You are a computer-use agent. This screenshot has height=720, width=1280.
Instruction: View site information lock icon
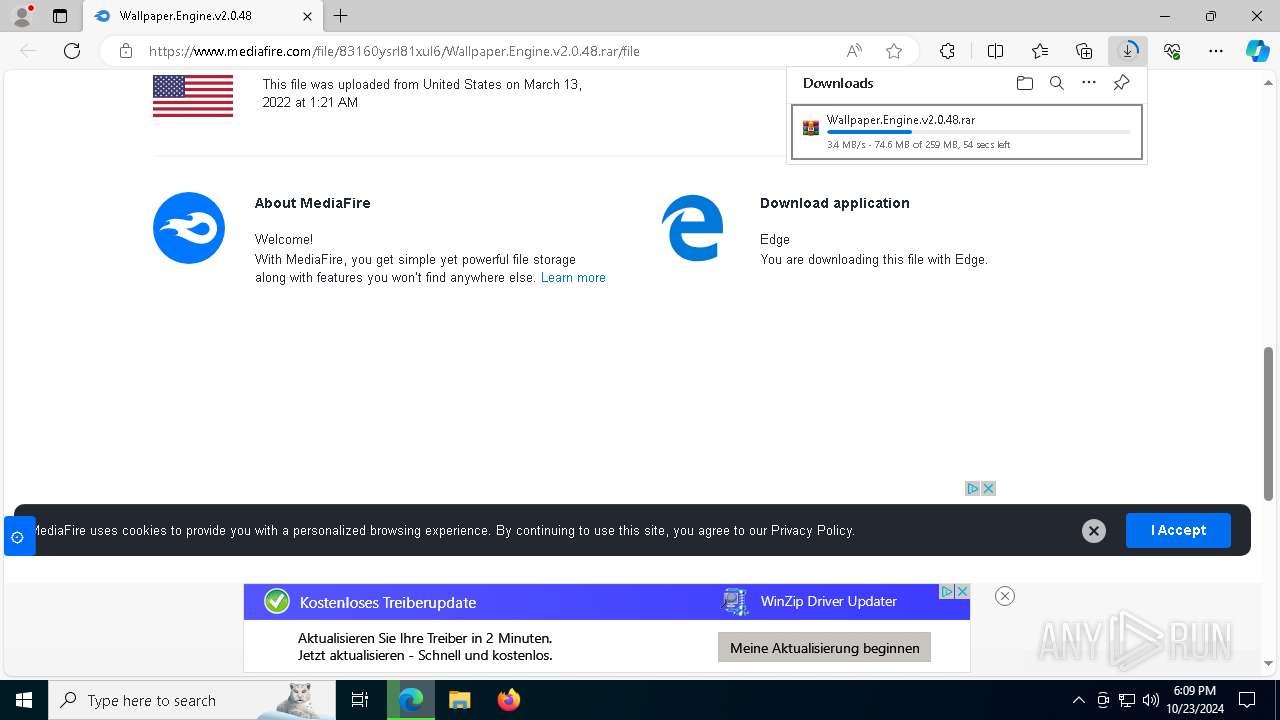pos(126,51)
